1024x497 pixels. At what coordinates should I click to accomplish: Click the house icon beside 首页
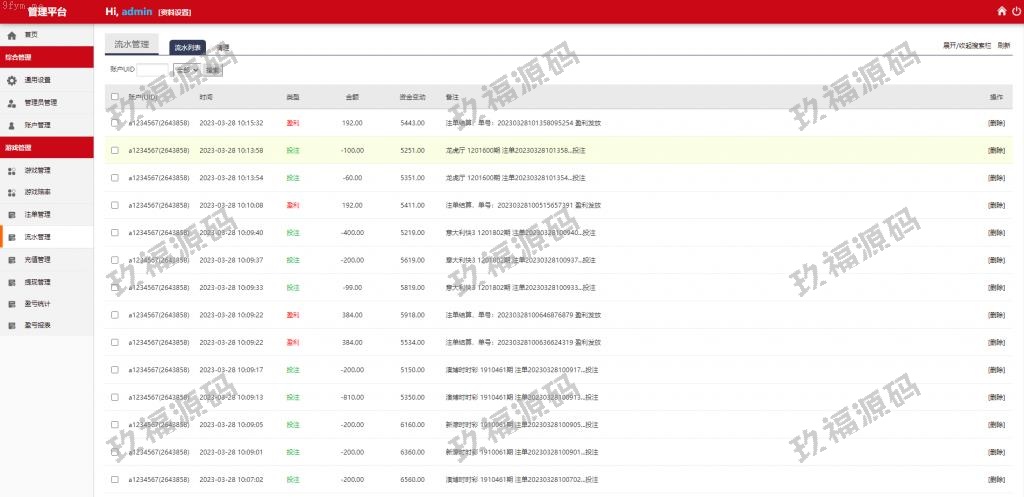(x=12, y=35)
